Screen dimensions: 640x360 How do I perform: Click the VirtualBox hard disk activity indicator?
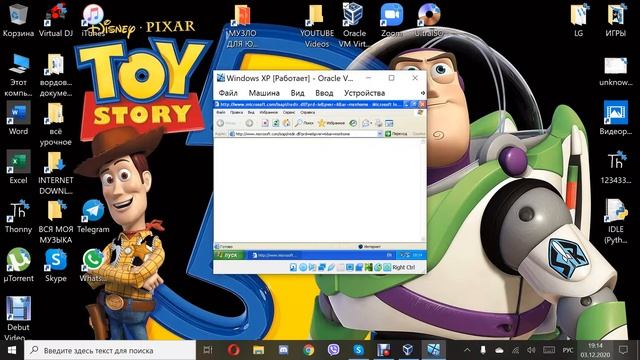click(x=293, y=267)
